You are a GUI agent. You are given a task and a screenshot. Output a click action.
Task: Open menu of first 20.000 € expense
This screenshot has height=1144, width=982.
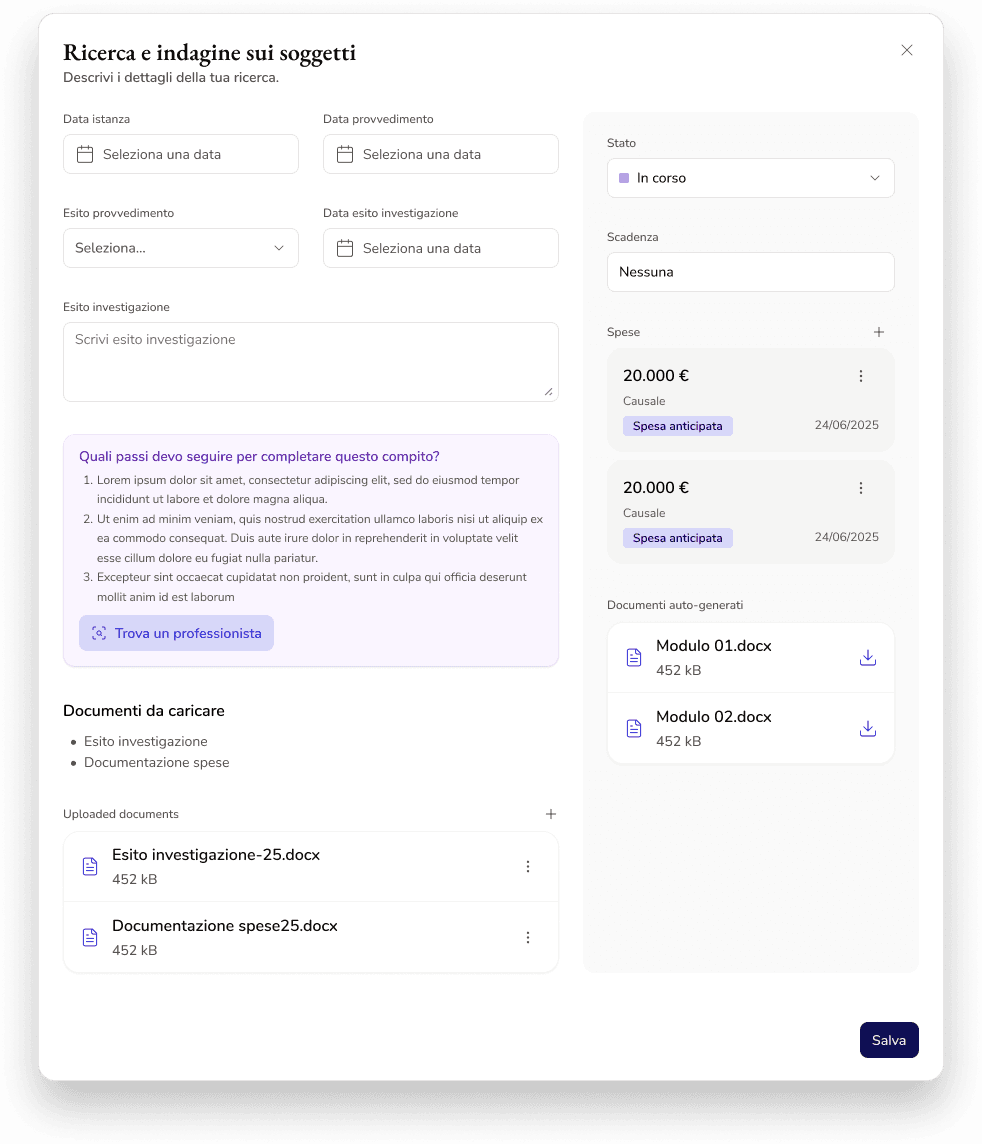coord(861,376)
